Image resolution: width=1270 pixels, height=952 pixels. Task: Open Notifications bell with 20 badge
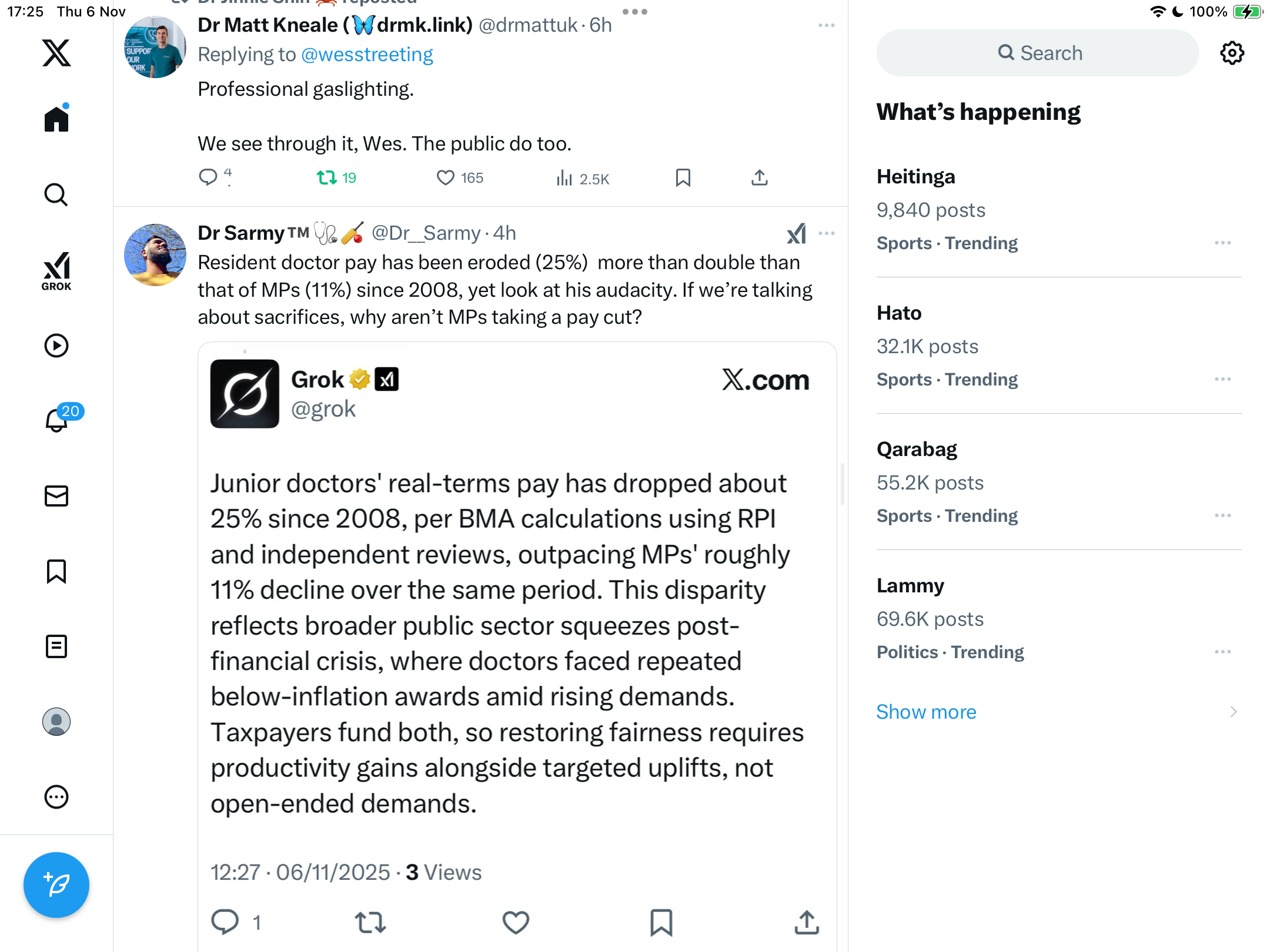tap(58, 420)
